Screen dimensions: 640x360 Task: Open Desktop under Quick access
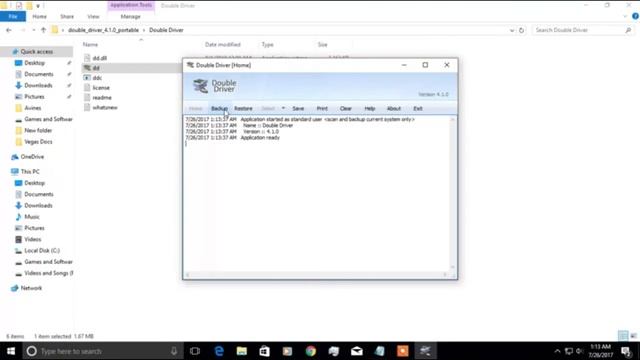[34, 63]
